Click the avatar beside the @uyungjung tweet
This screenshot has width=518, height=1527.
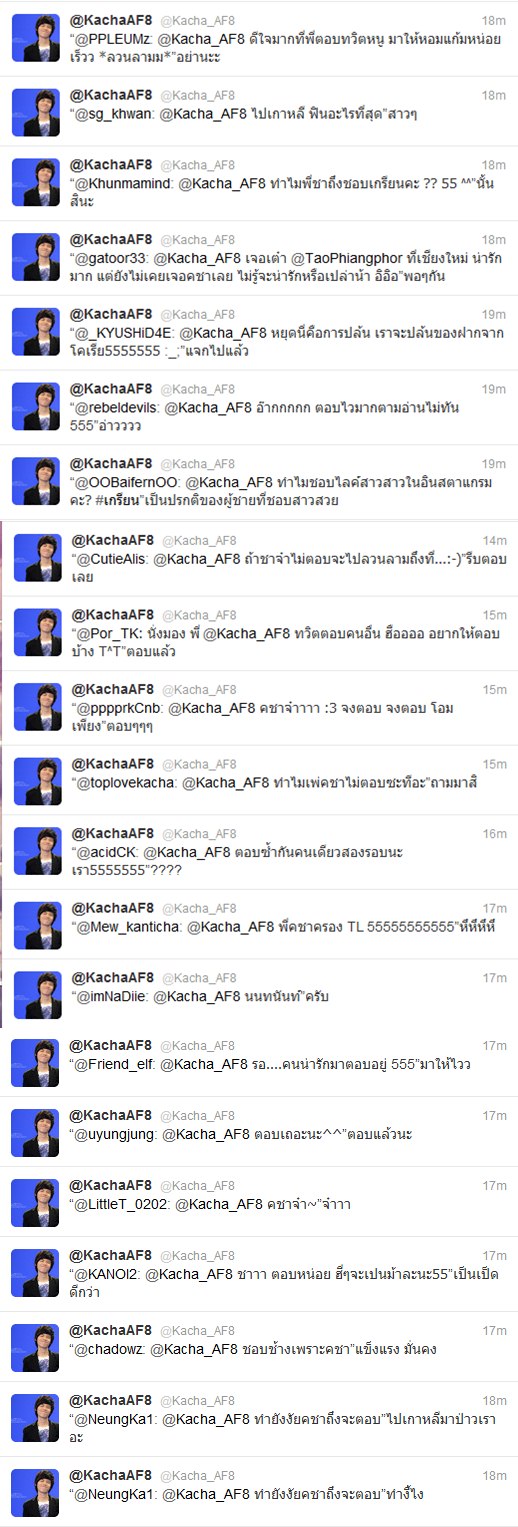click(35, 1132)
